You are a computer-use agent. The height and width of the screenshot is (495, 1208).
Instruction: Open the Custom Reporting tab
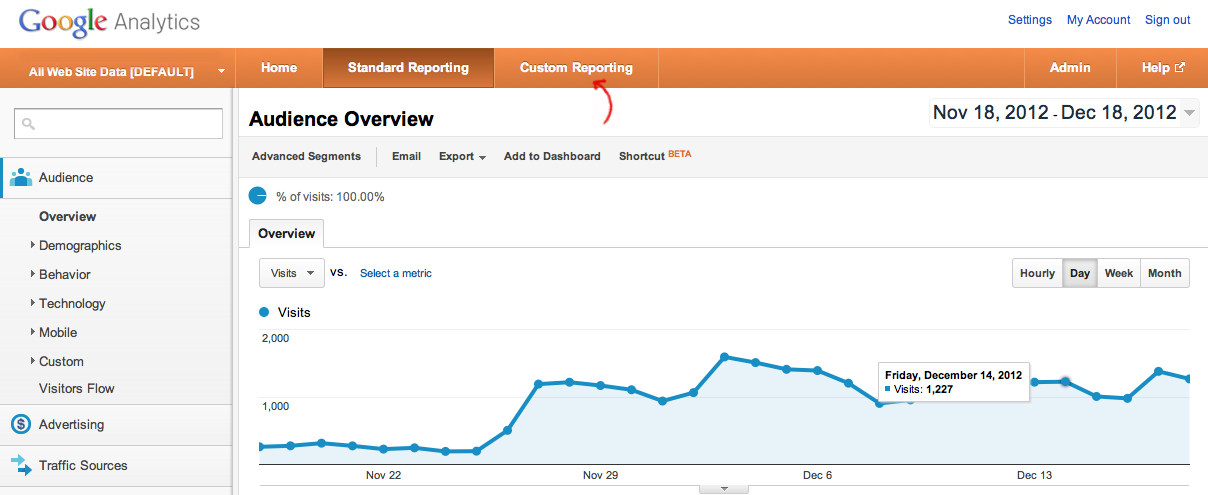click(x=576, y=68)
